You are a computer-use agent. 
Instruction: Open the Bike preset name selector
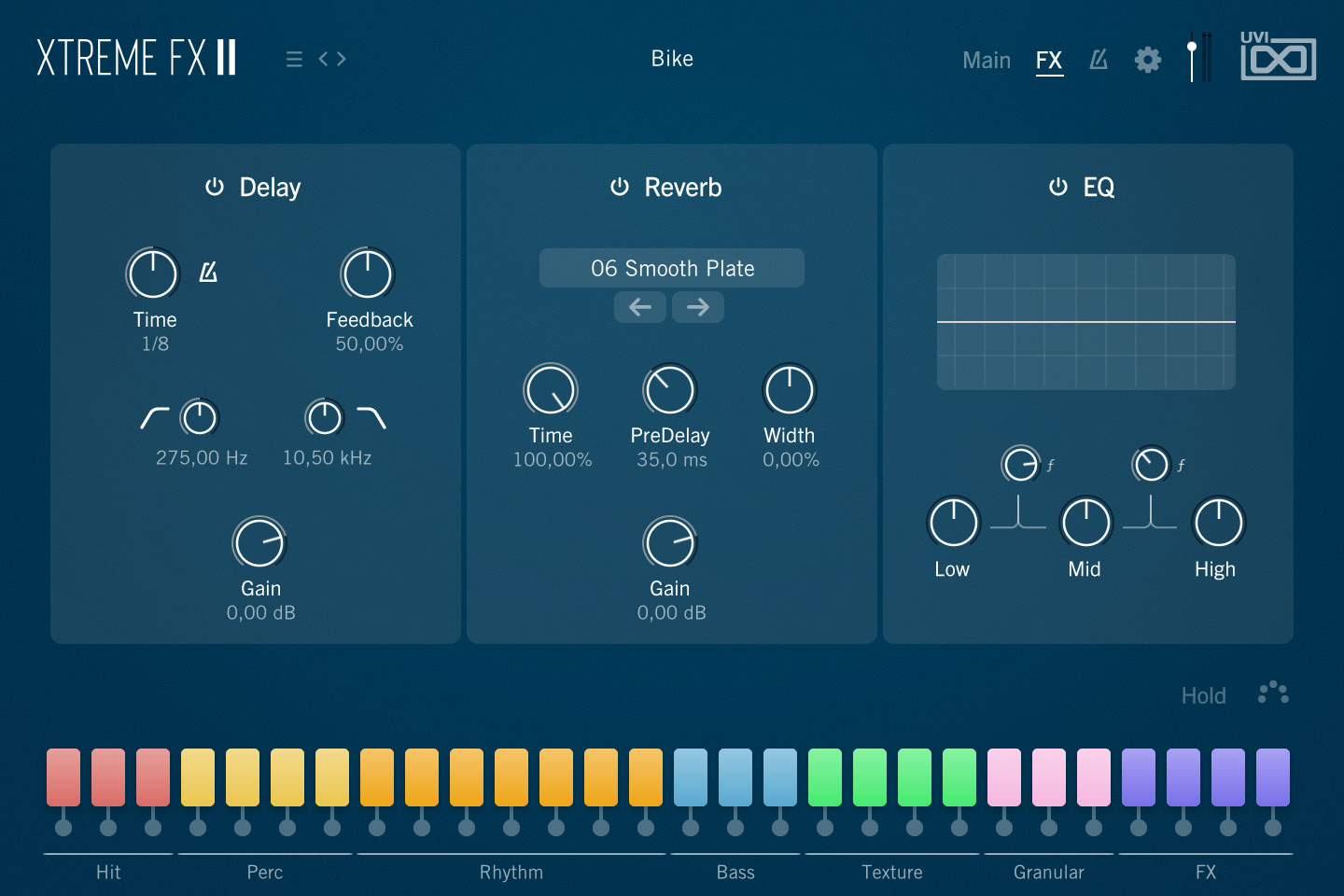click(x=672, y=59)
